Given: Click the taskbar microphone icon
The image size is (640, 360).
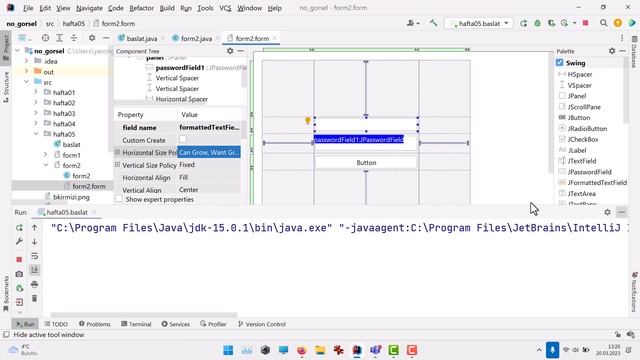Looking at the screenshot, I should (x=552, y=350).
